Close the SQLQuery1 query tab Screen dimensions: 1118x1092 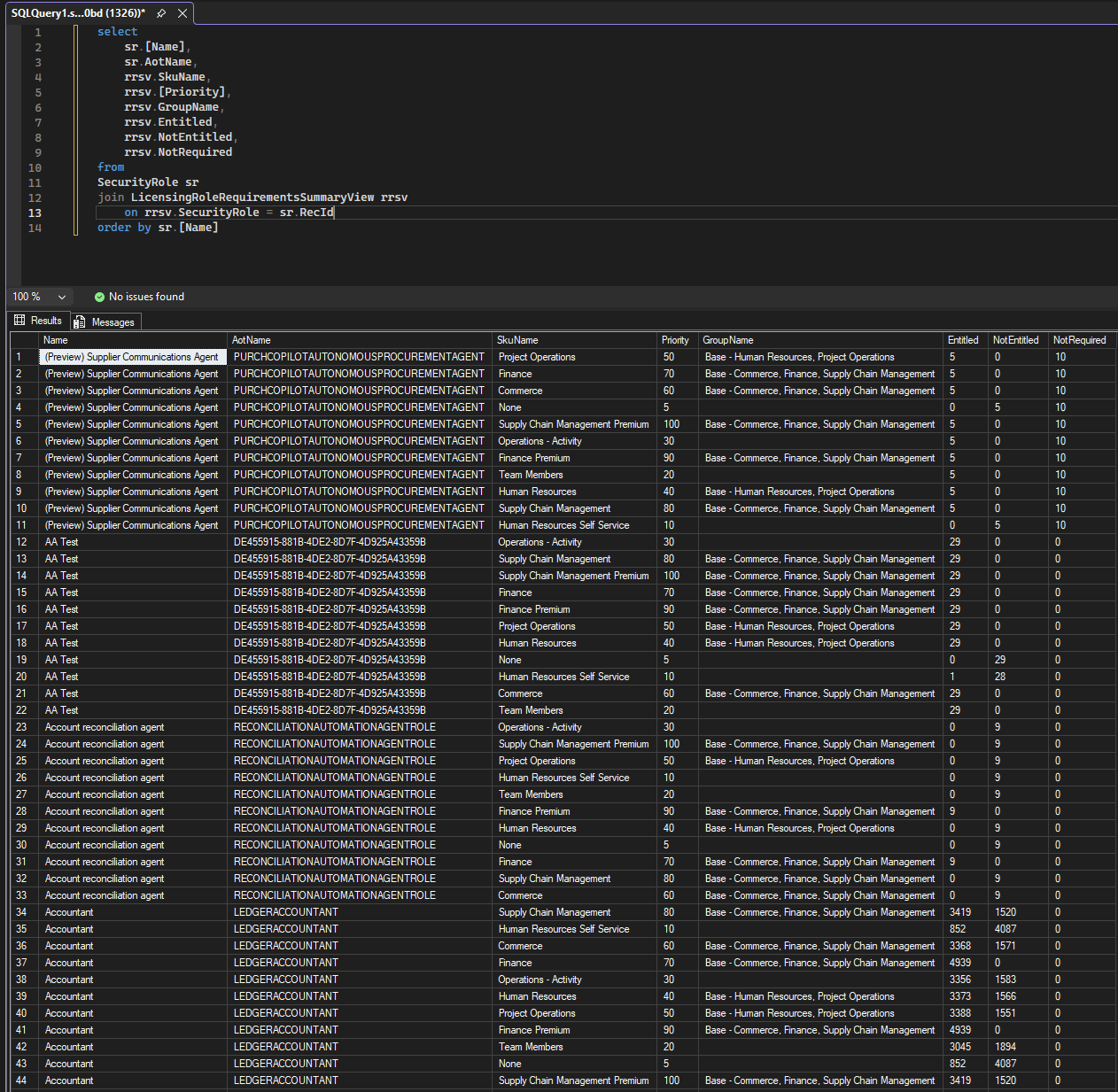click(182, 13)
